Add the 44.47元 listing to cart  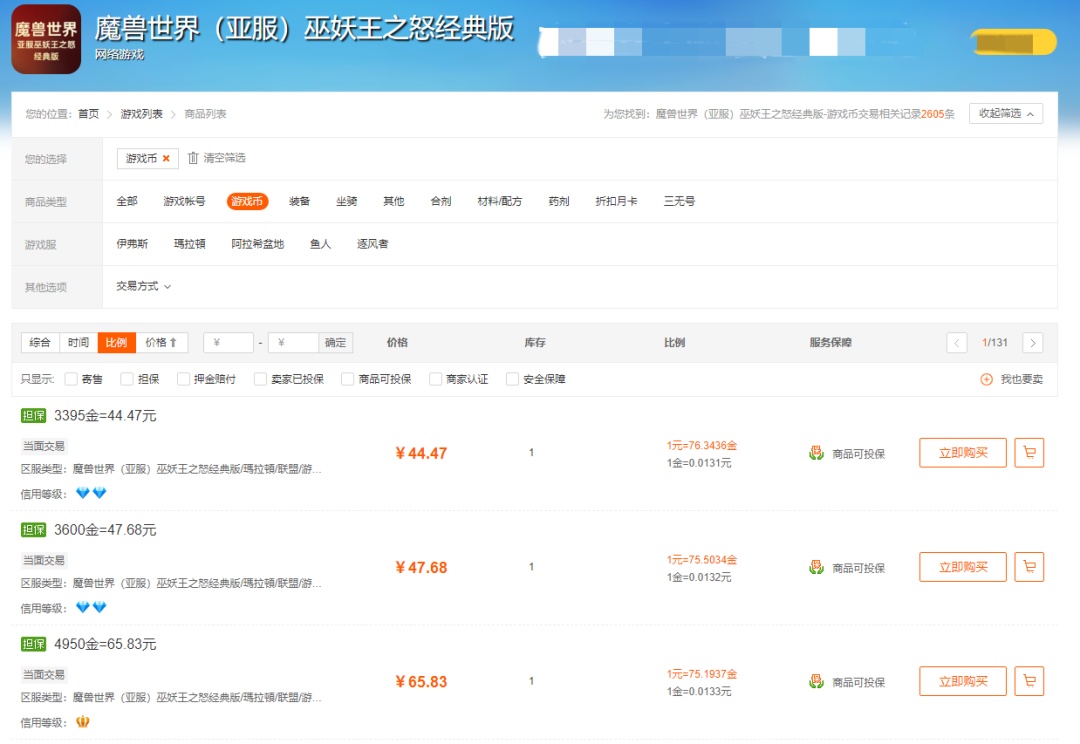1029,453
